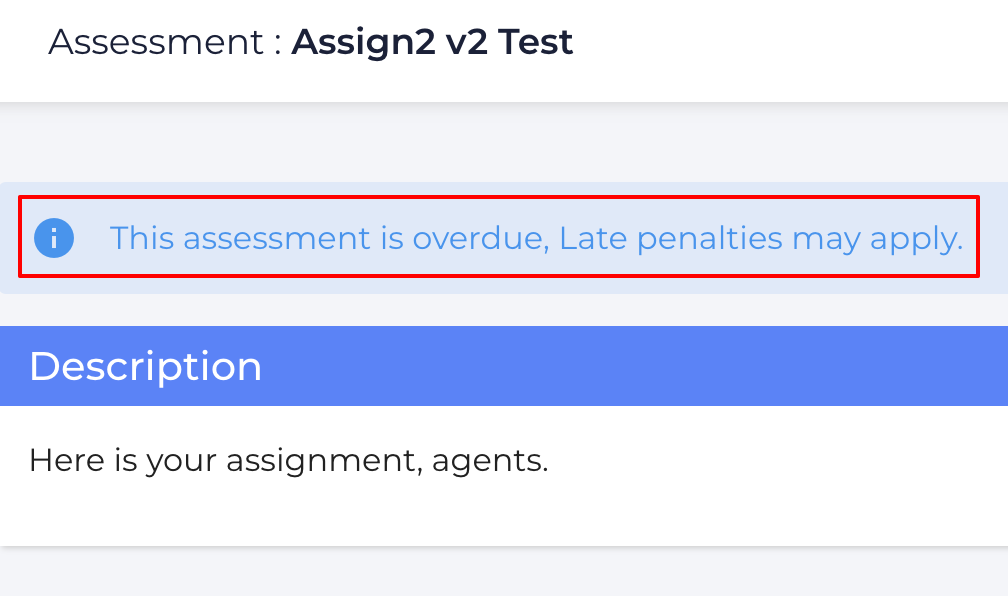1008x596 pixels.
Task: Click the overdue assessment warning message
Action: [535, 238]
